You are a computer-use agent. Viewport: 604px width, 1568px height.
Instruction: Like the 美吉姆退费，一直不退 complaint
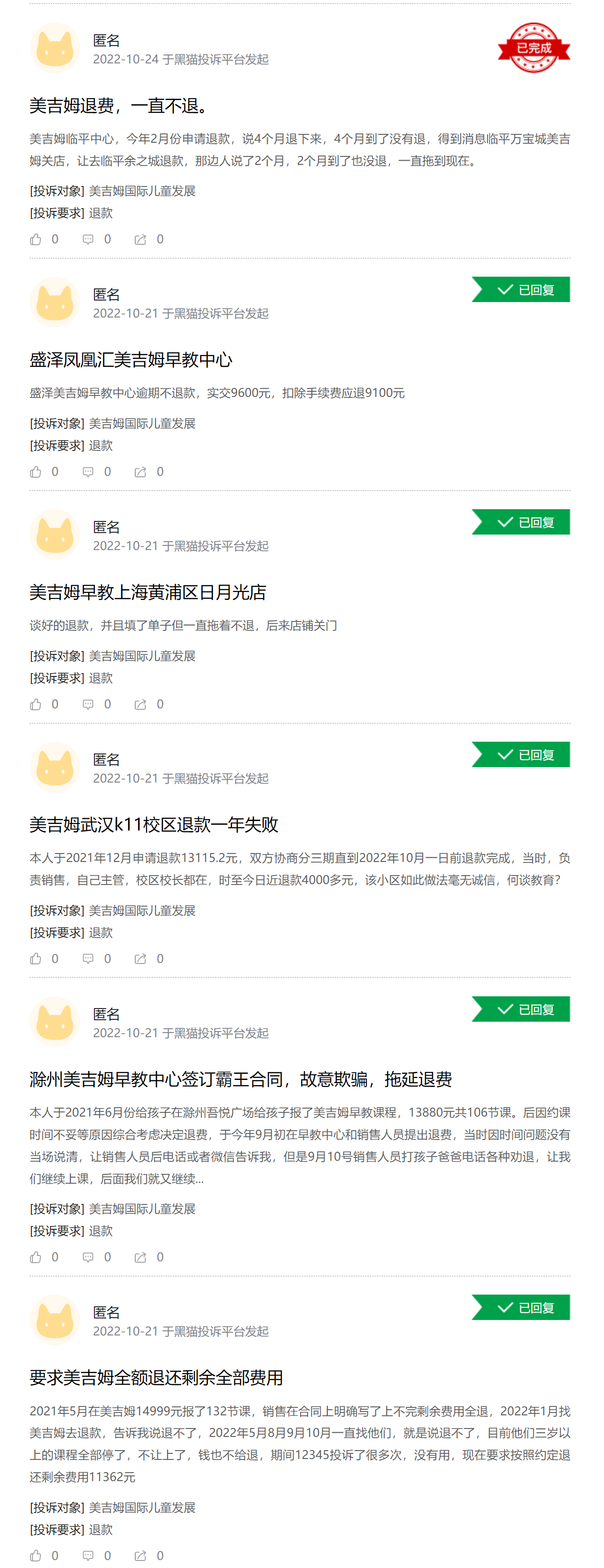coord(36,239)
